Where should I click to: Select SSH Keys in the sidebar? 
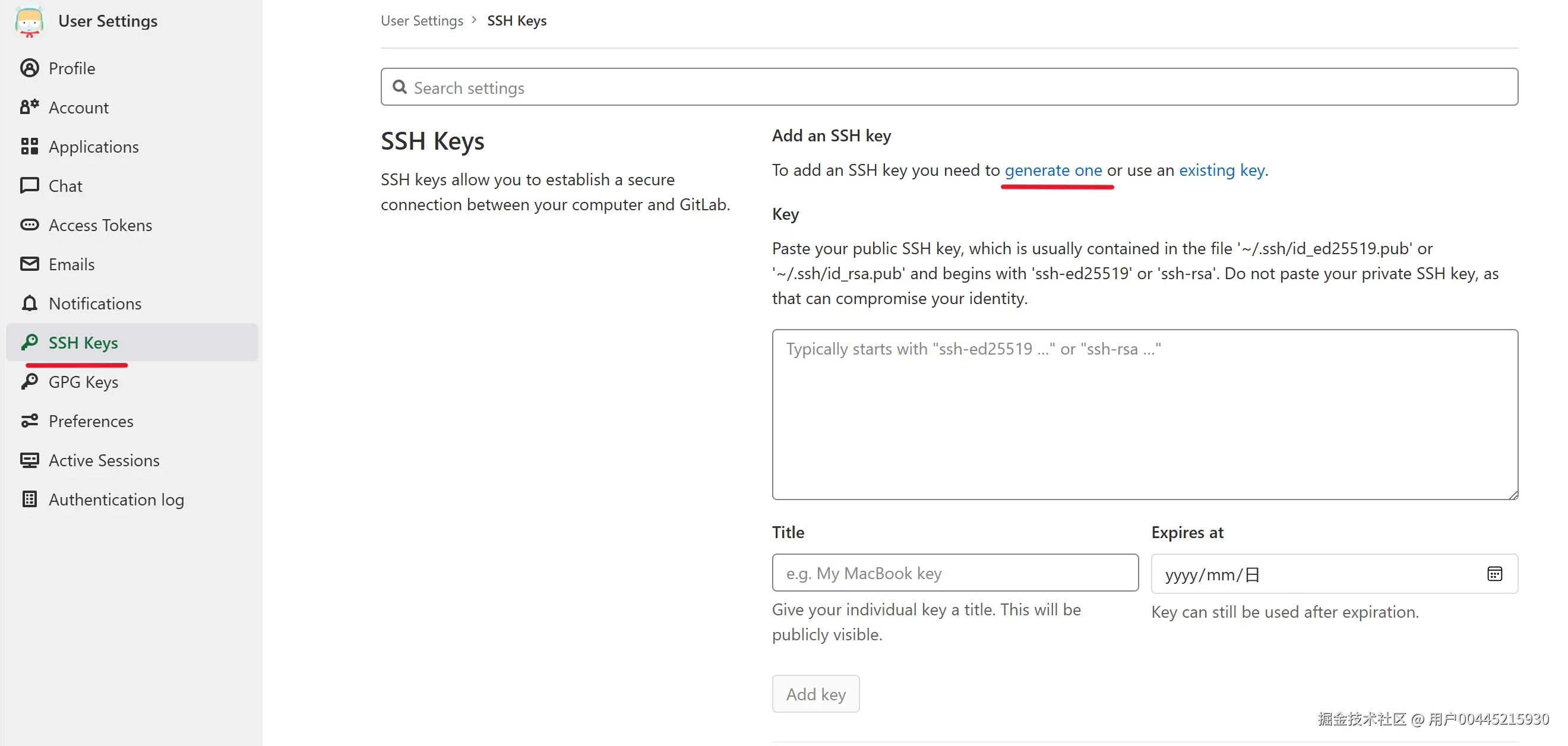(x=83, y=343)
